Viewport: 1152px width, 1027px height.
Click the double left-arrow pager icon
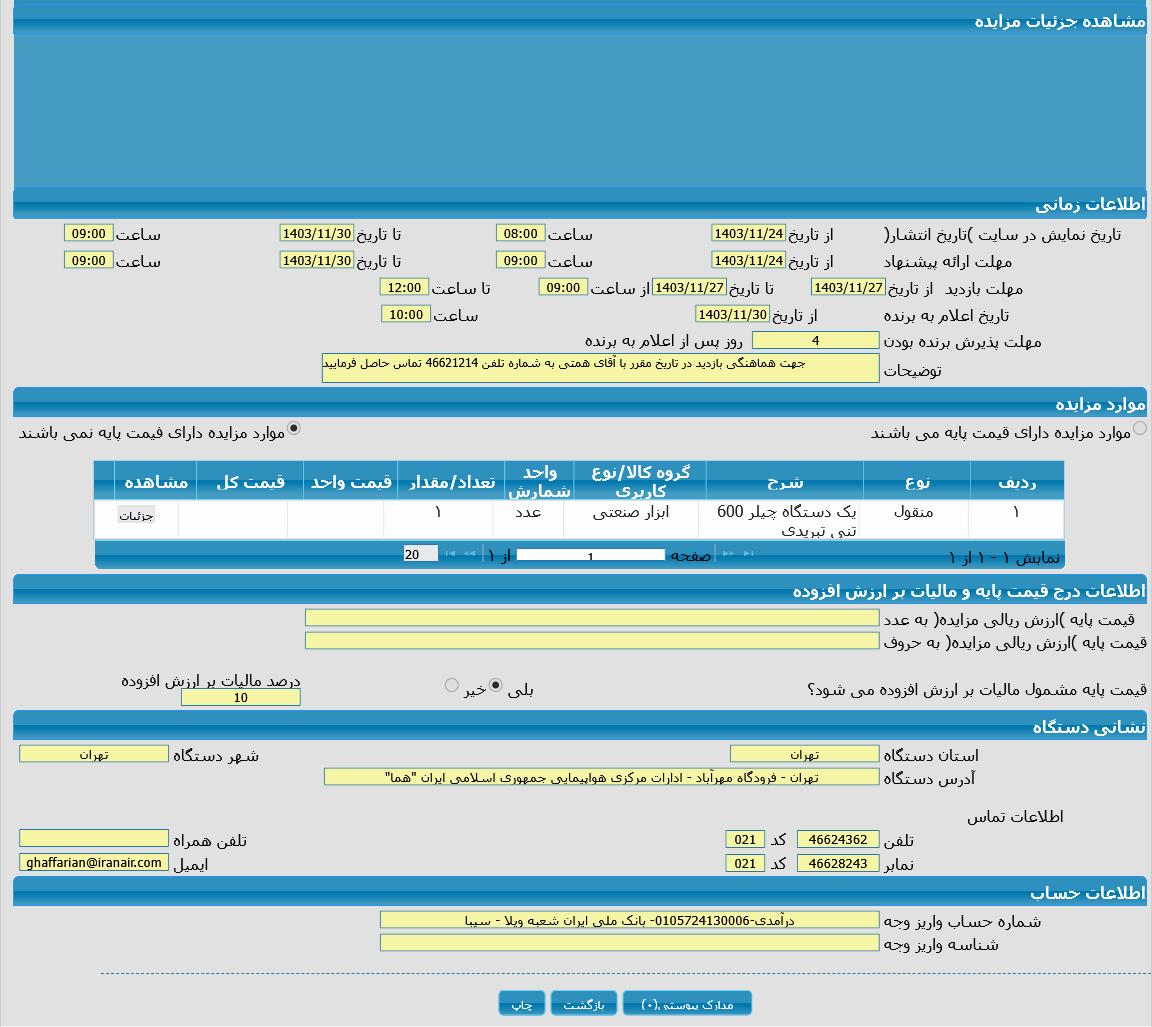pyautogui.click(x=469, y=554)
